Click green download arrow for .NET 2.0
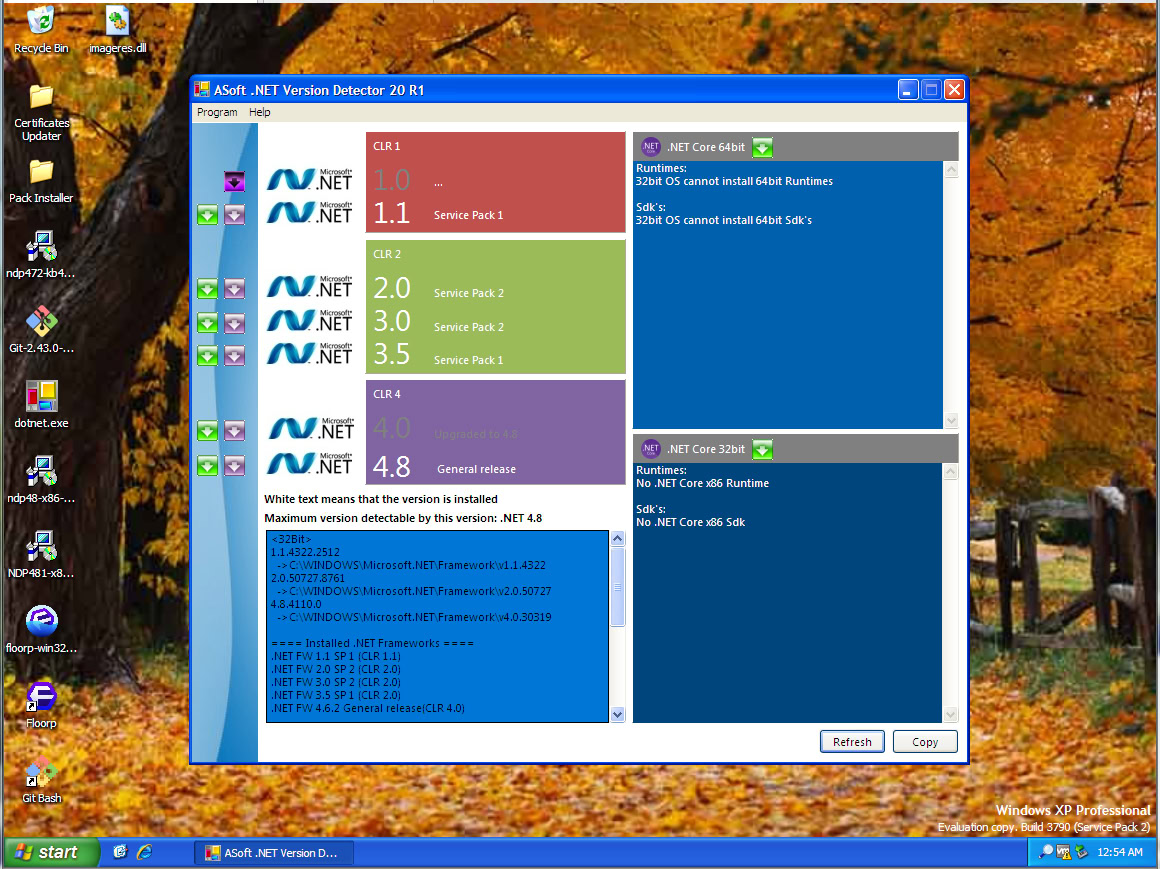Viewport: 1160px width, 869px height. pyautogui.click(x=208, y=288)
